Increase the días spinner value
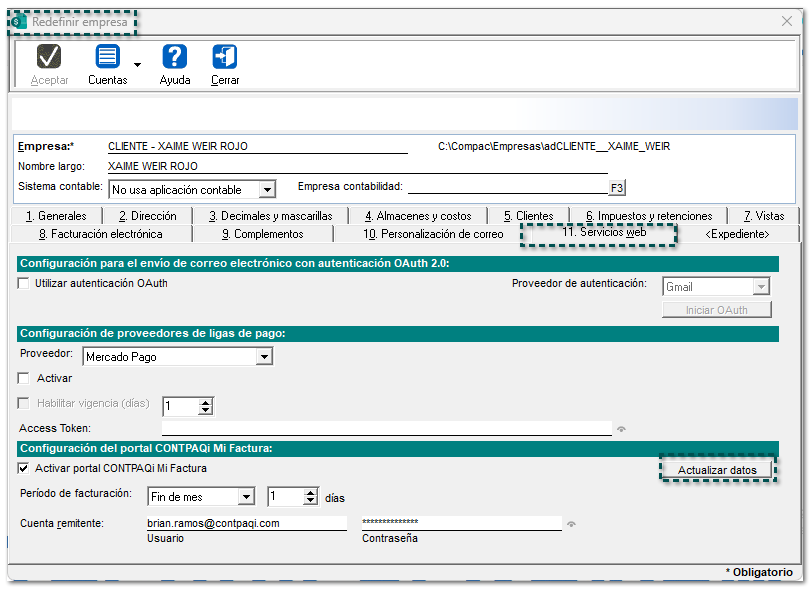Image resolution: width=812 pixels, height=590 pixels. (x=311, y=492)
